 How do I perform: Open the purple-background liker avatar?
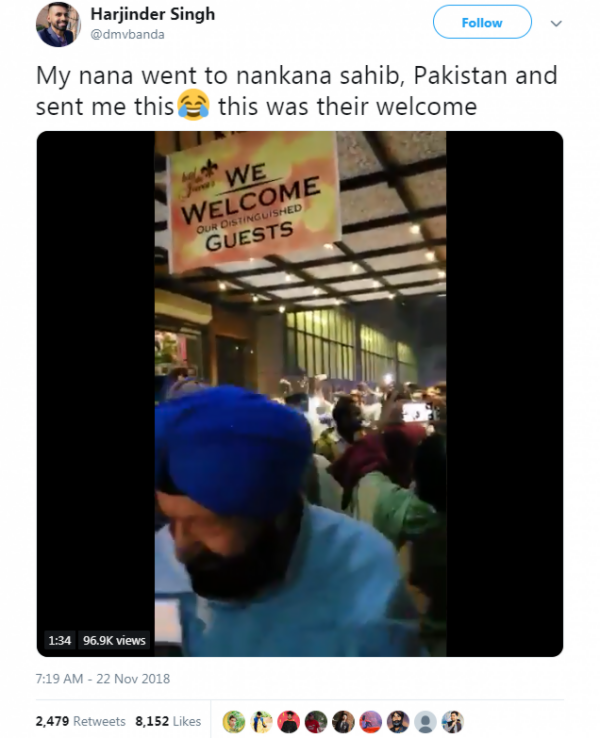click(371, 722)
